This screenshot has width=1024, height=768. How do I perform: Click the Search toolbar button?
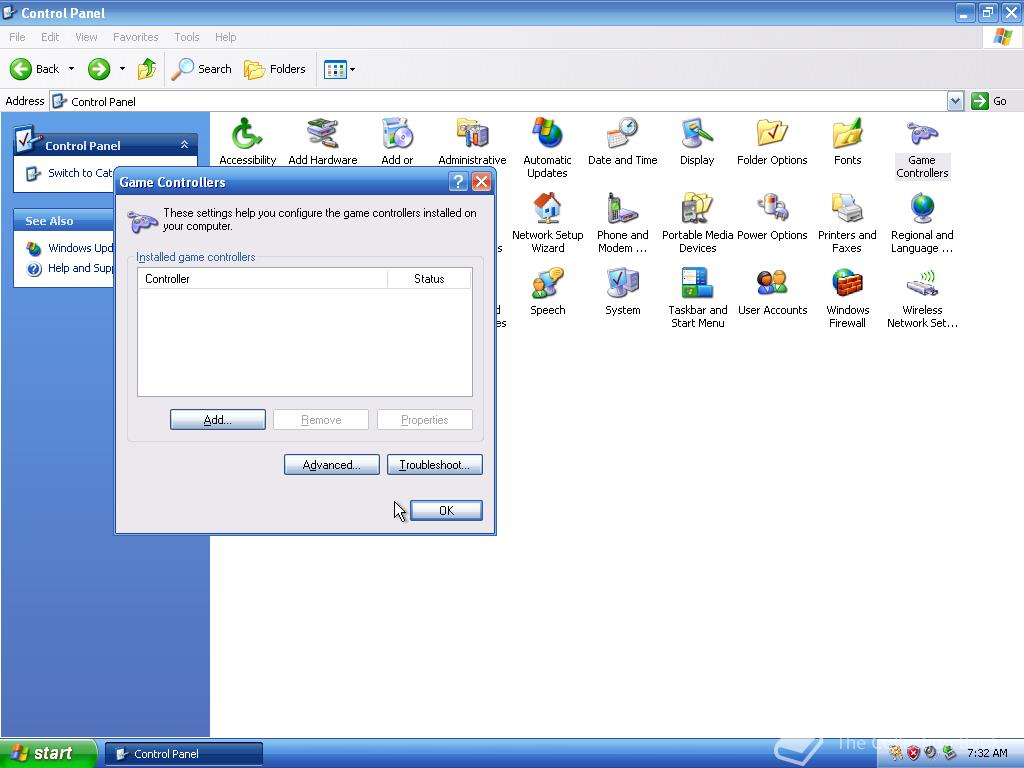[x=201, y=69]
